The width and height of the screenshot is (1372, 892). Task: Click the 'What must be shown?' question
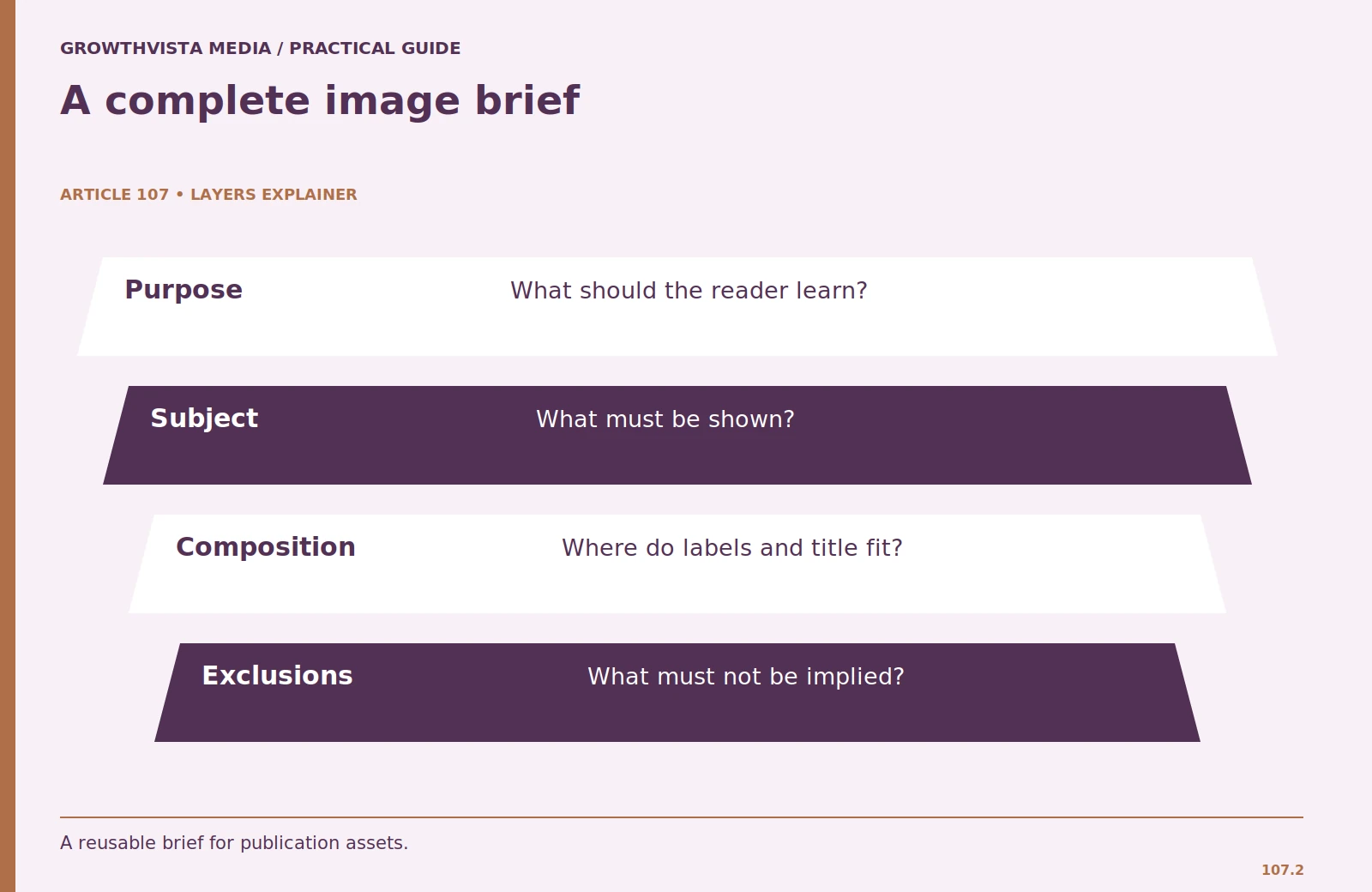coord(665,419)
